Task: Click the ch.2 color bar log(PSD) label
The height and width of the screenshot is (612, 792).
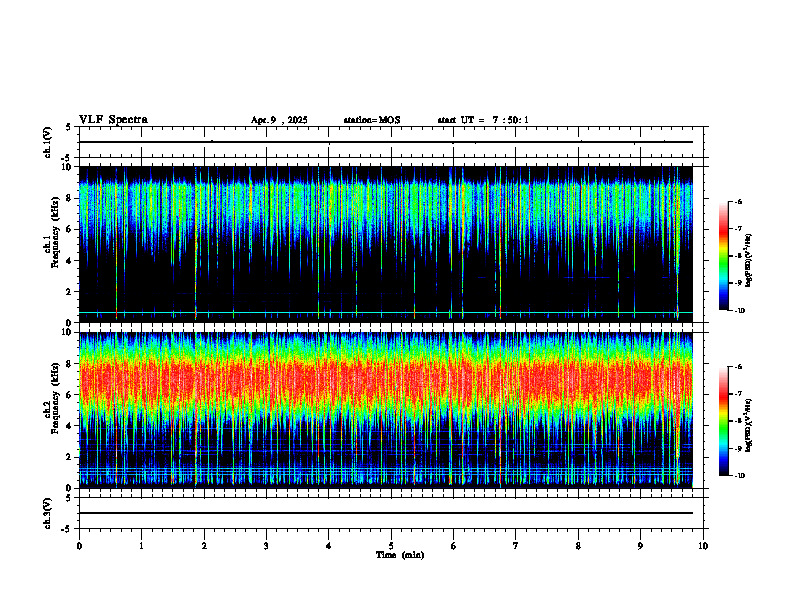Action: (749, 426)
